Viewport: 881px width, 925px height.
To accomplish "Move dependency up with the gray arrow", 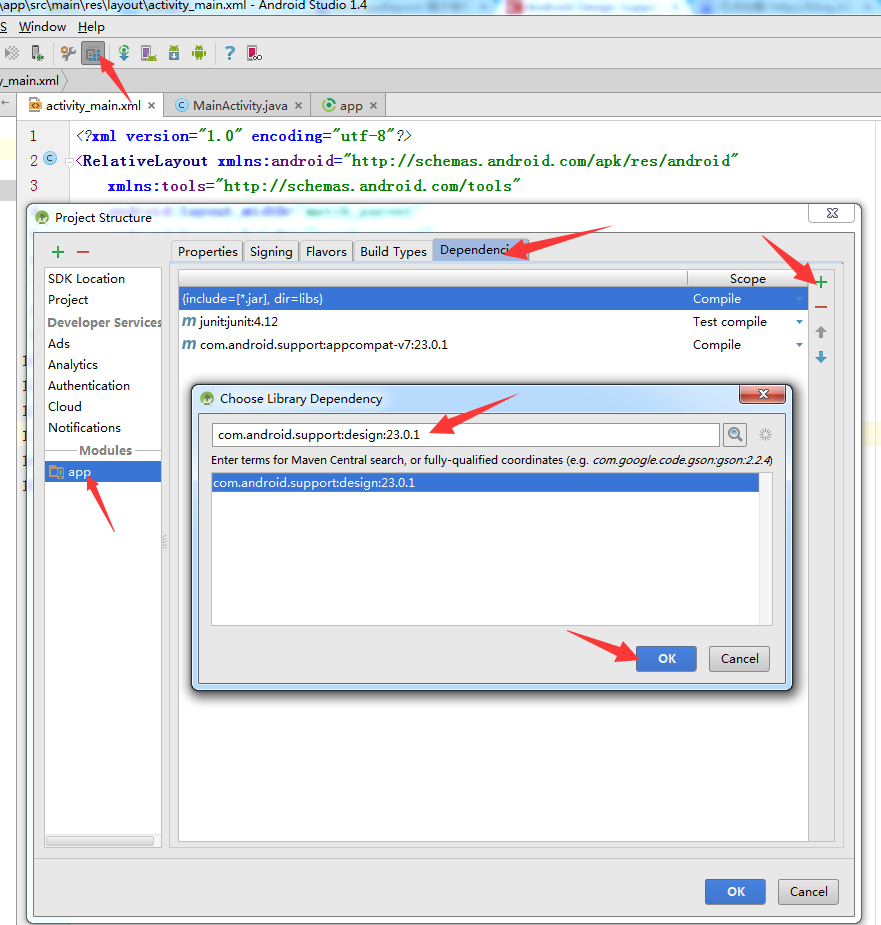I will coord(821,332).
